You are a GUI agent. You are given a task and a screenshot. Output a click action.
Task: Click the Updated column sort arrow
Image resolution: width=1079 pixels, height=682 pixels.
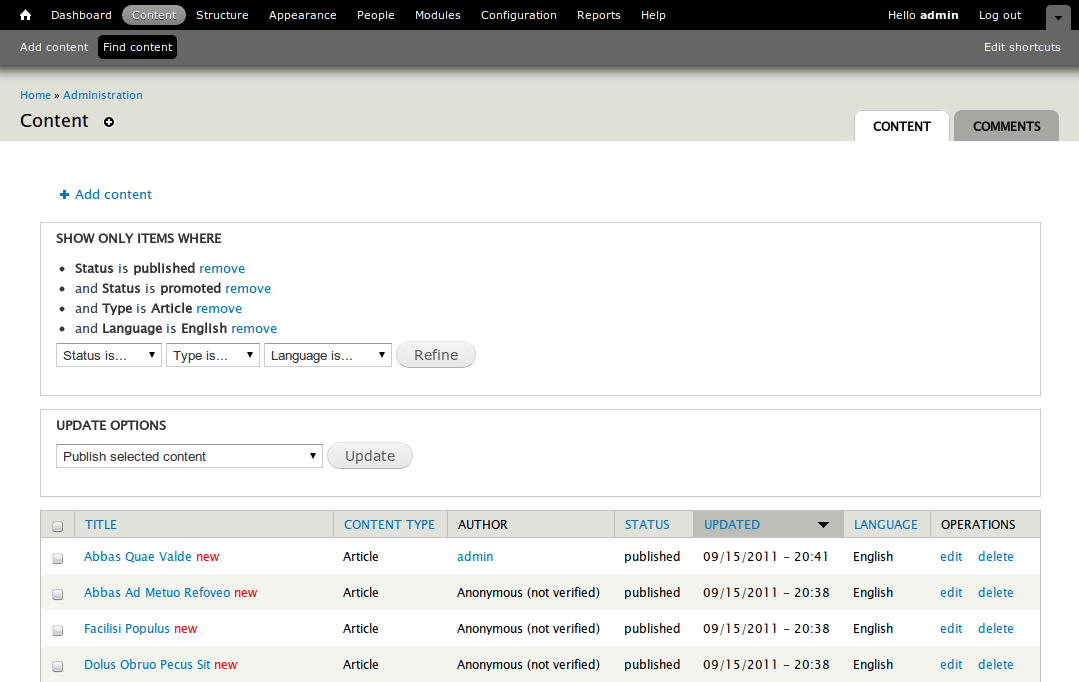[x=823, y=525]
